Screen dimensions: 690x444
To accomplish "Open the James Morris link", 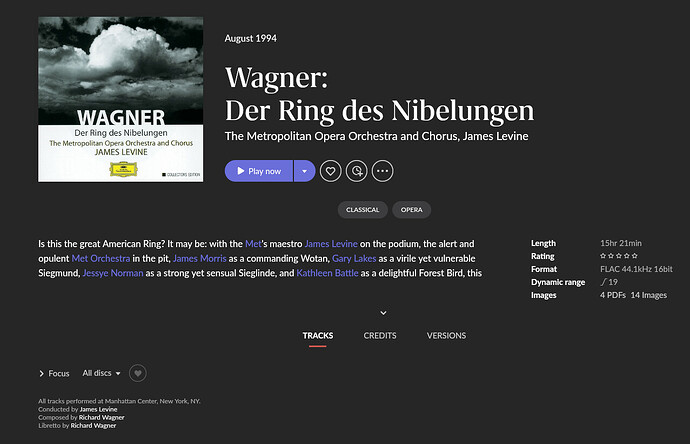I will (x=199, y=258).
